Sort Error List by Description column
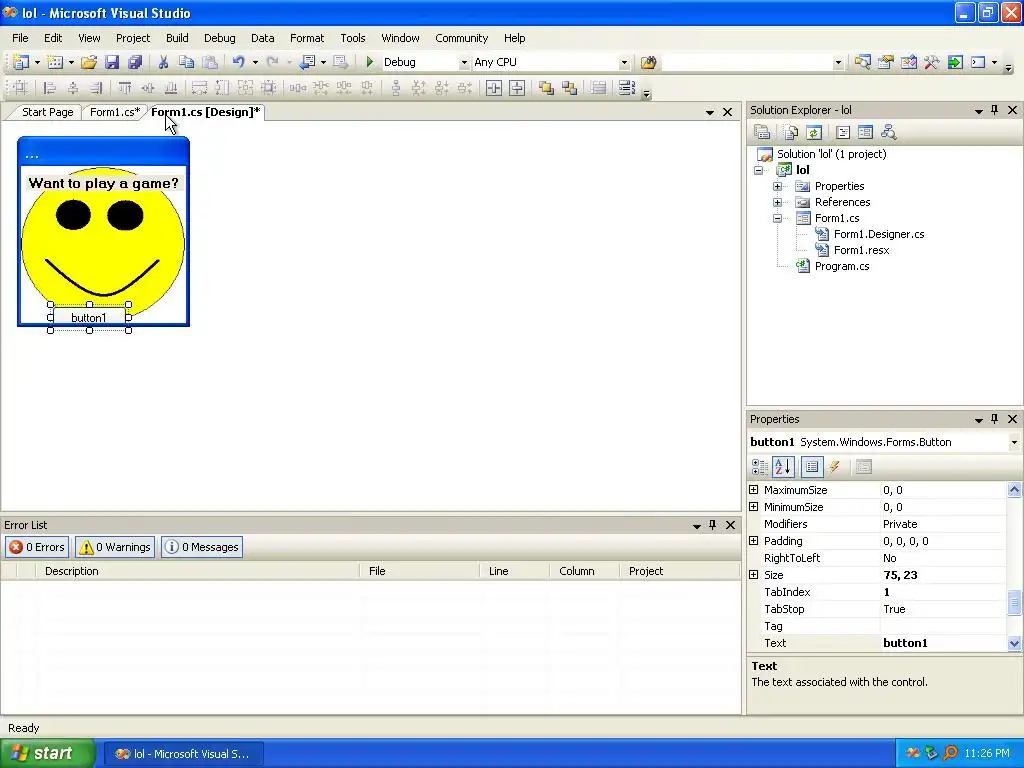 [197, 571]
